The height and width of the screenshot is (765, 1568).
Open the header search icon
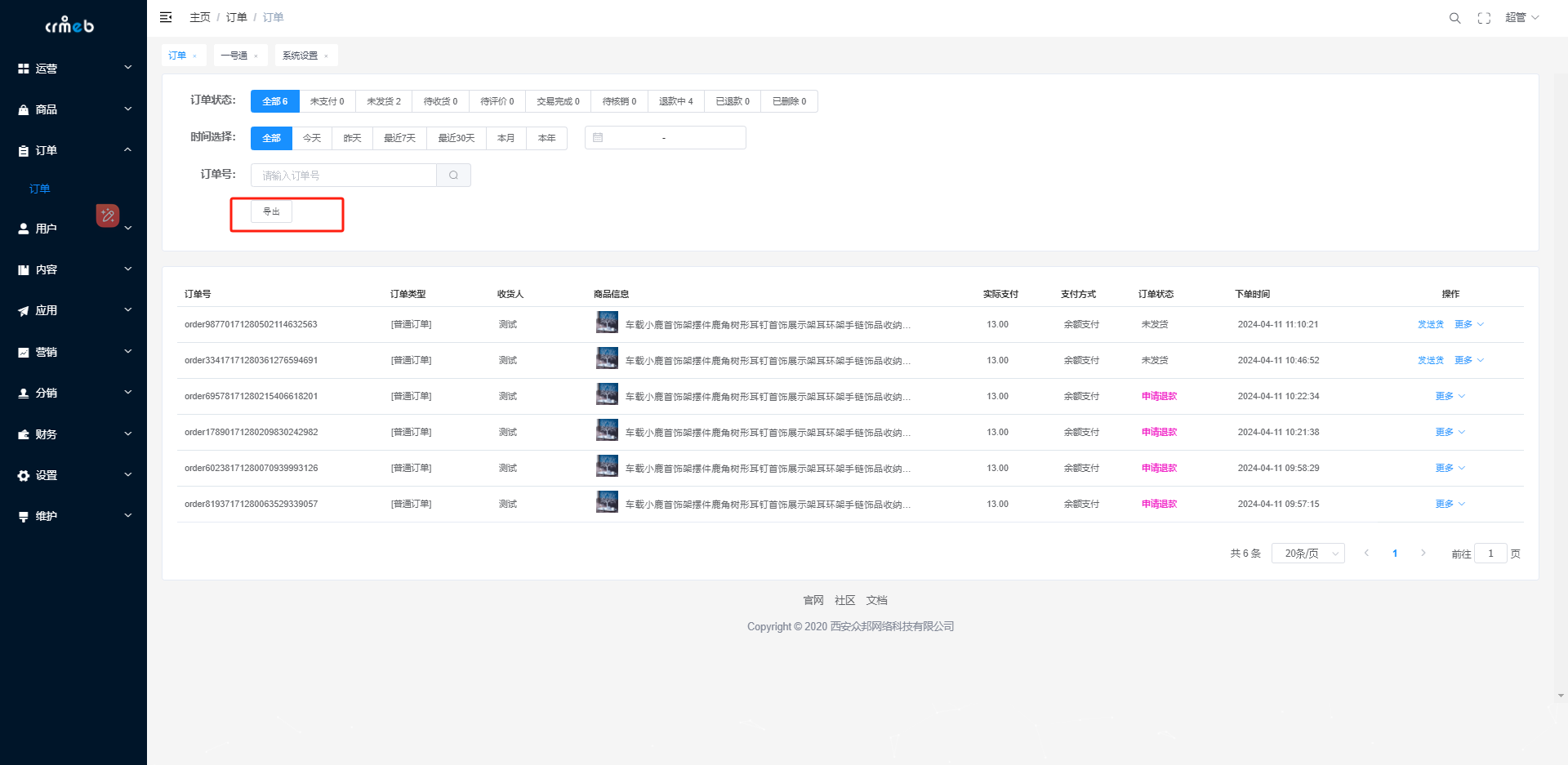point(1454,18)
